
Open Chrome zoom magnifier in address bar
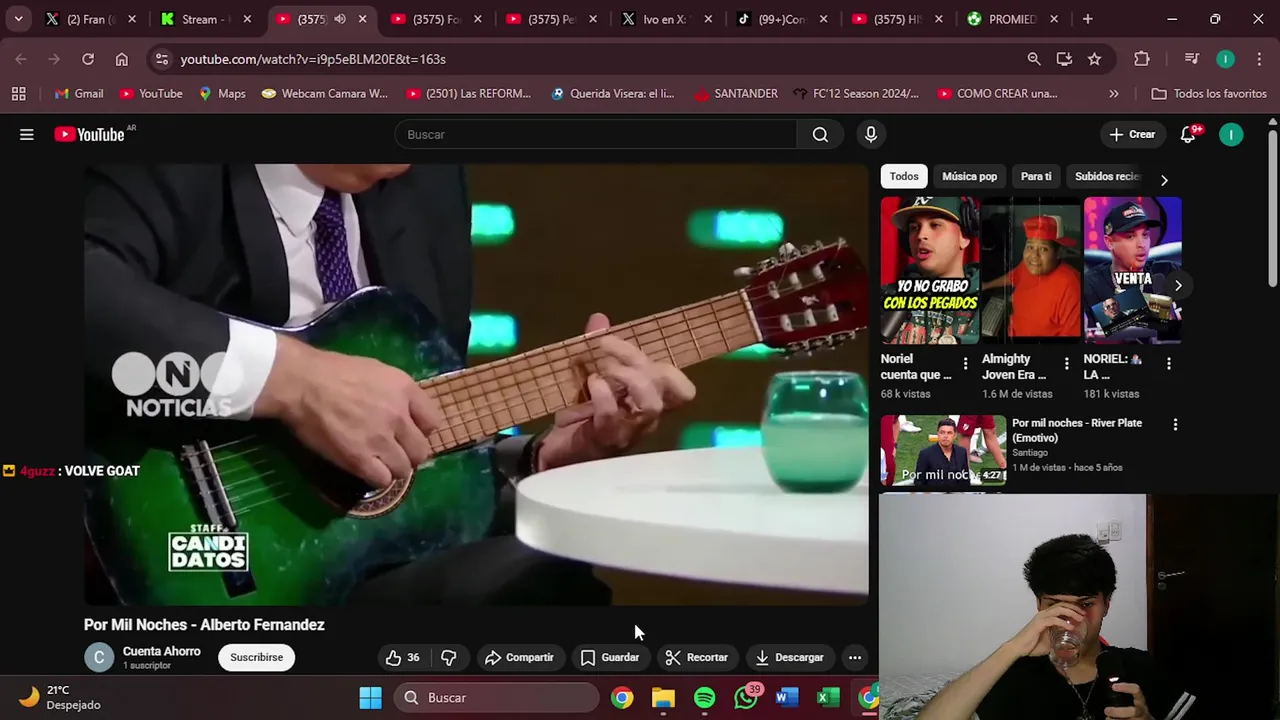tap(1034, 59)
